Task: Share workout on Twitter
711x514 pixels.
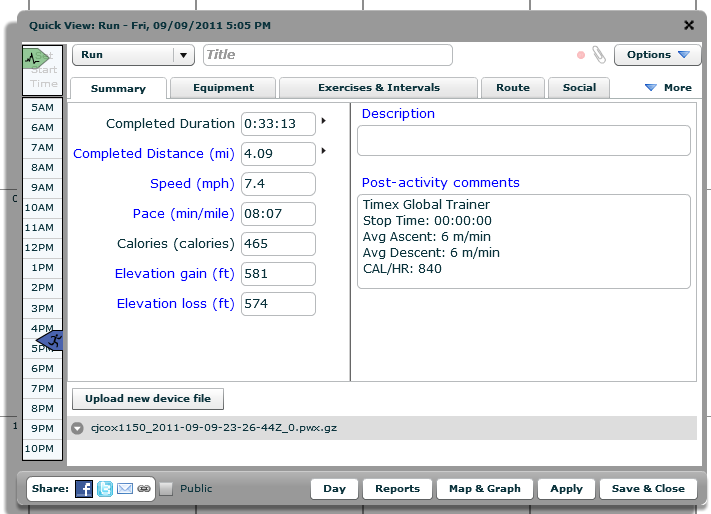Action: (x=105, y=489)
